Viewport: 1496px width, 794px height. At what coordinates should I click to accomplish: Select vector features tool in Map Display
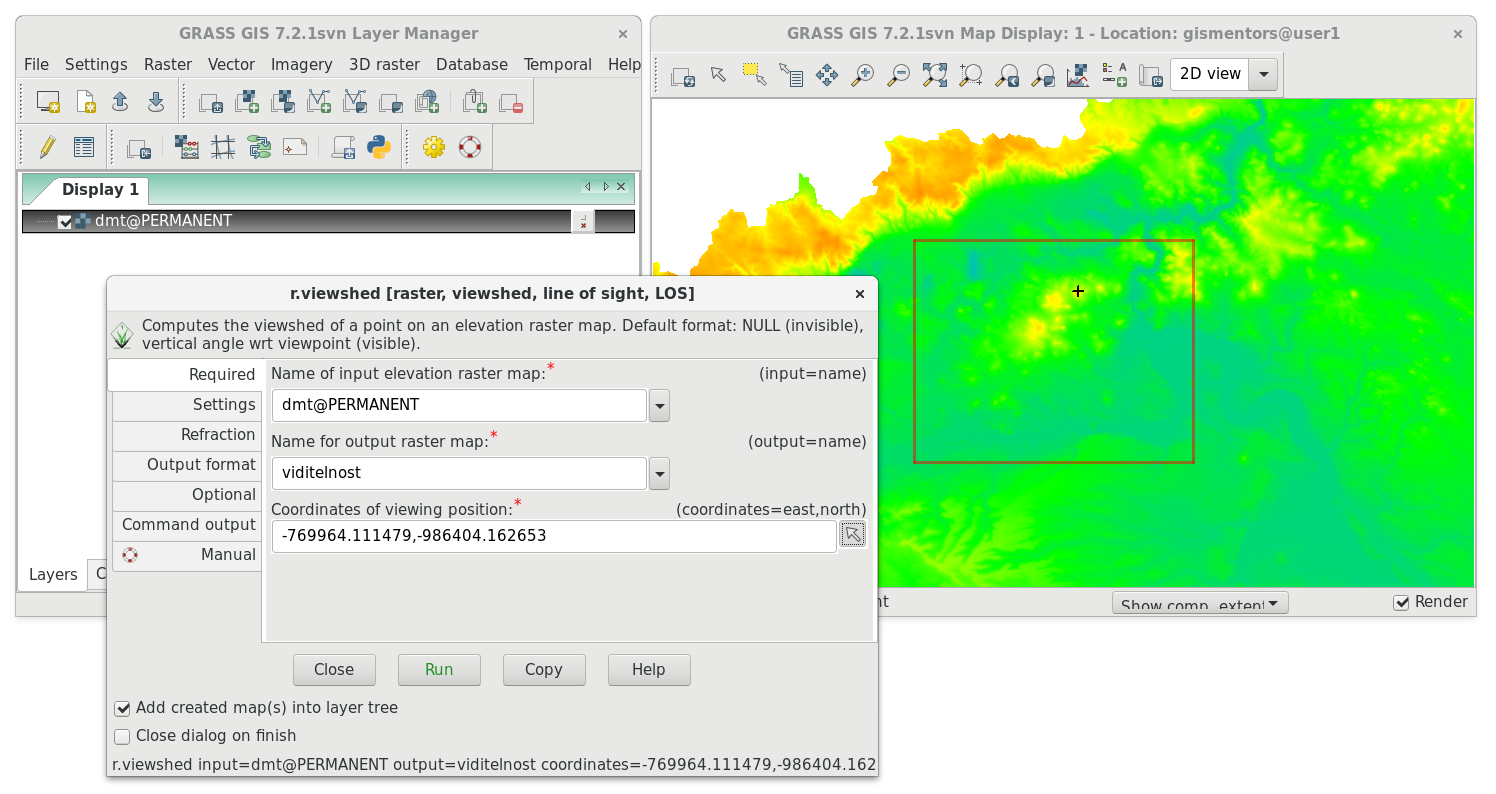pos(754,75)
